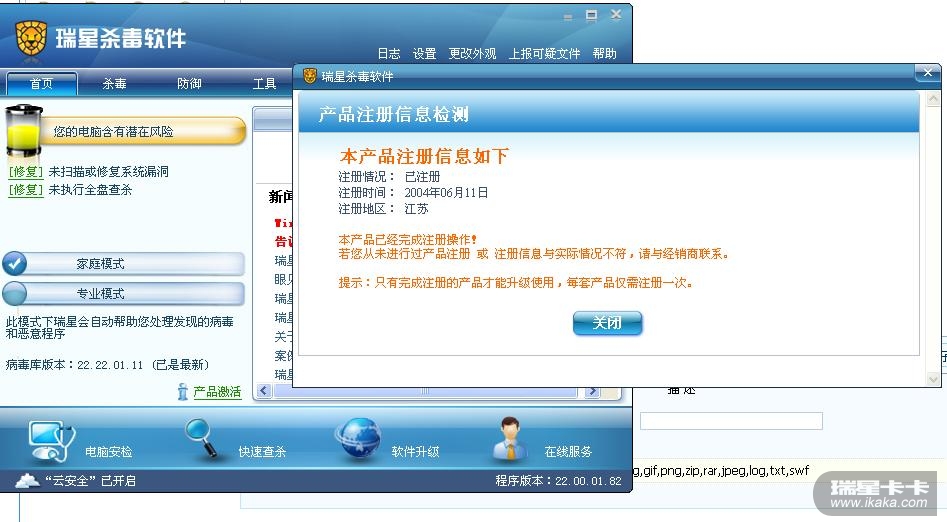Click news panel right scroll arrow

(592, 391)
